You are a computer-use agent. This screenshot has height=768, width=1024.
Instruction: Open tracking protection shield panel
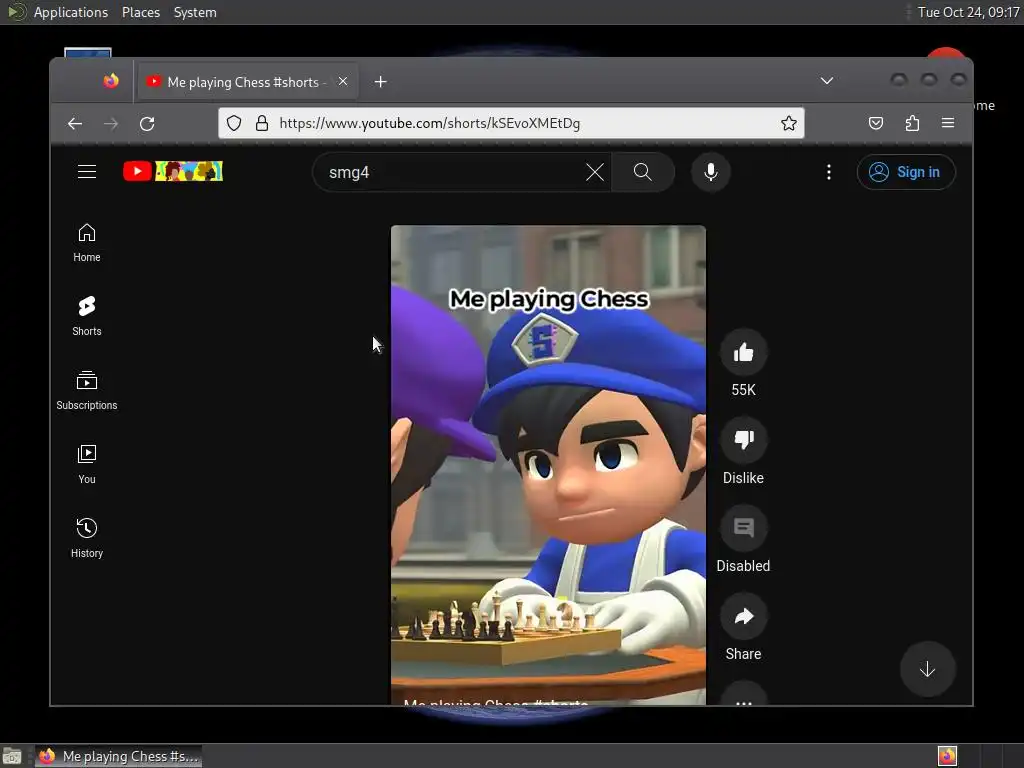(234, 123)
